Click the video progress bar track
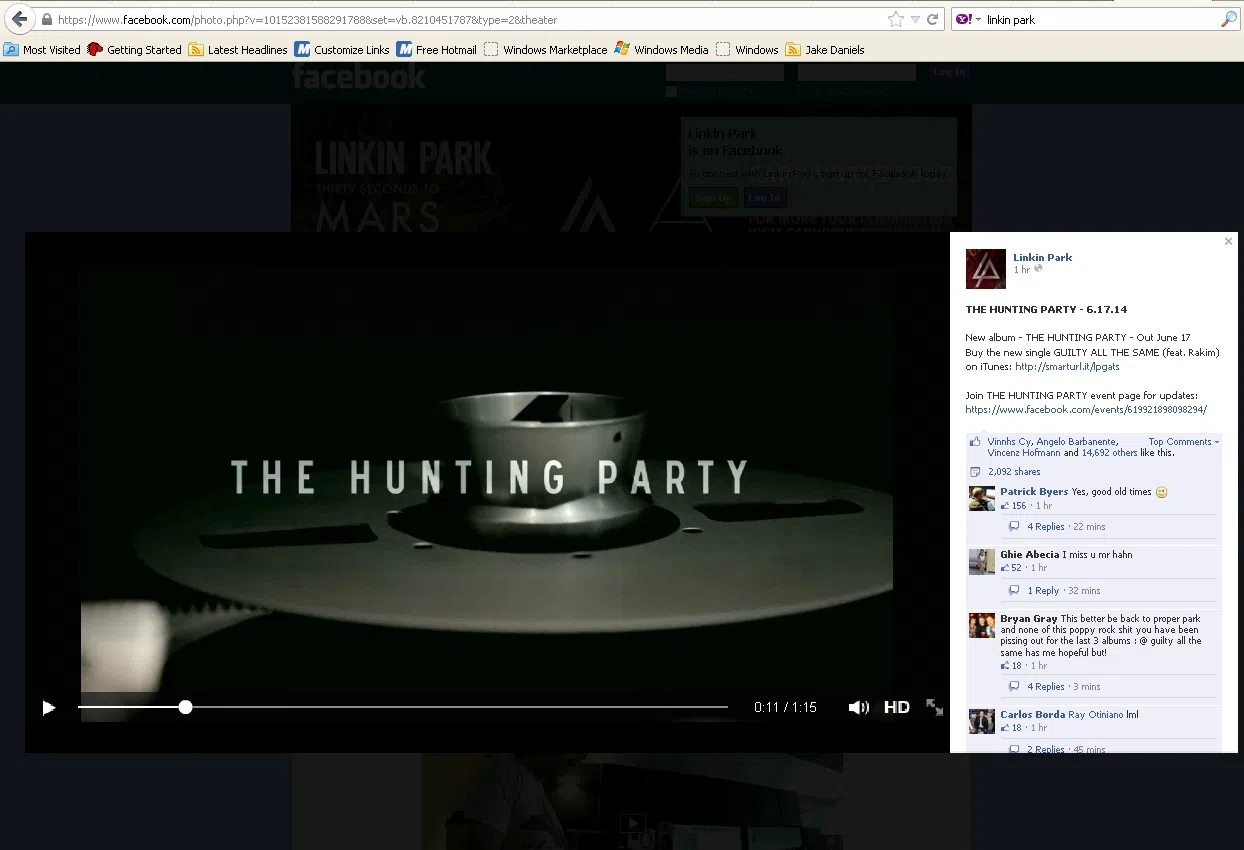The width and height of the screenshot is (1244, 850). point(403,707)
